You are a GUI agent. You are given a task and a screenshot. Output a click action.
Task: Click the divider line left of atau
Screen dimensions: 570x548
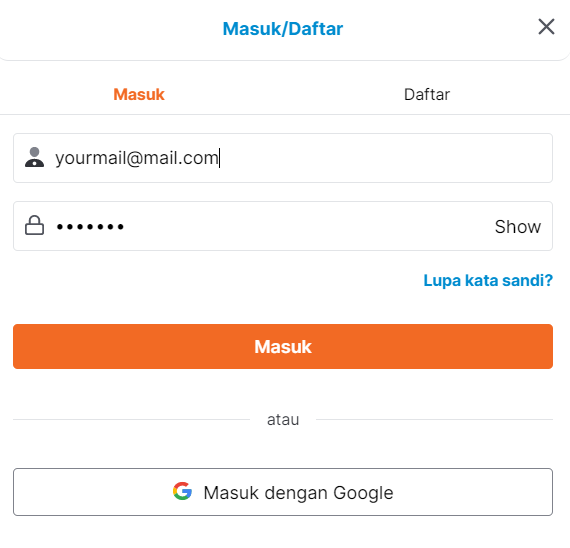[131, 419]
